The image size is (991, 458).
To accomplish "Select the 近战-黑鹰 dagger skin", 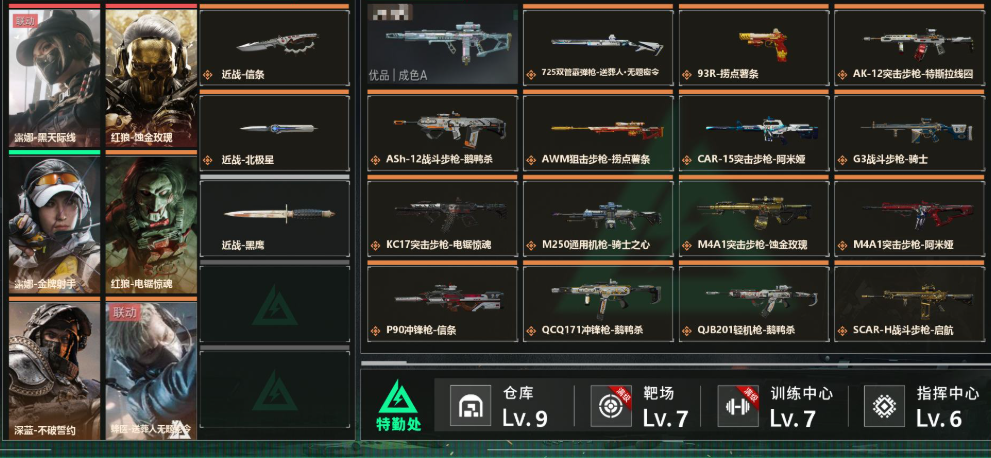I will (x=274, y=219).
